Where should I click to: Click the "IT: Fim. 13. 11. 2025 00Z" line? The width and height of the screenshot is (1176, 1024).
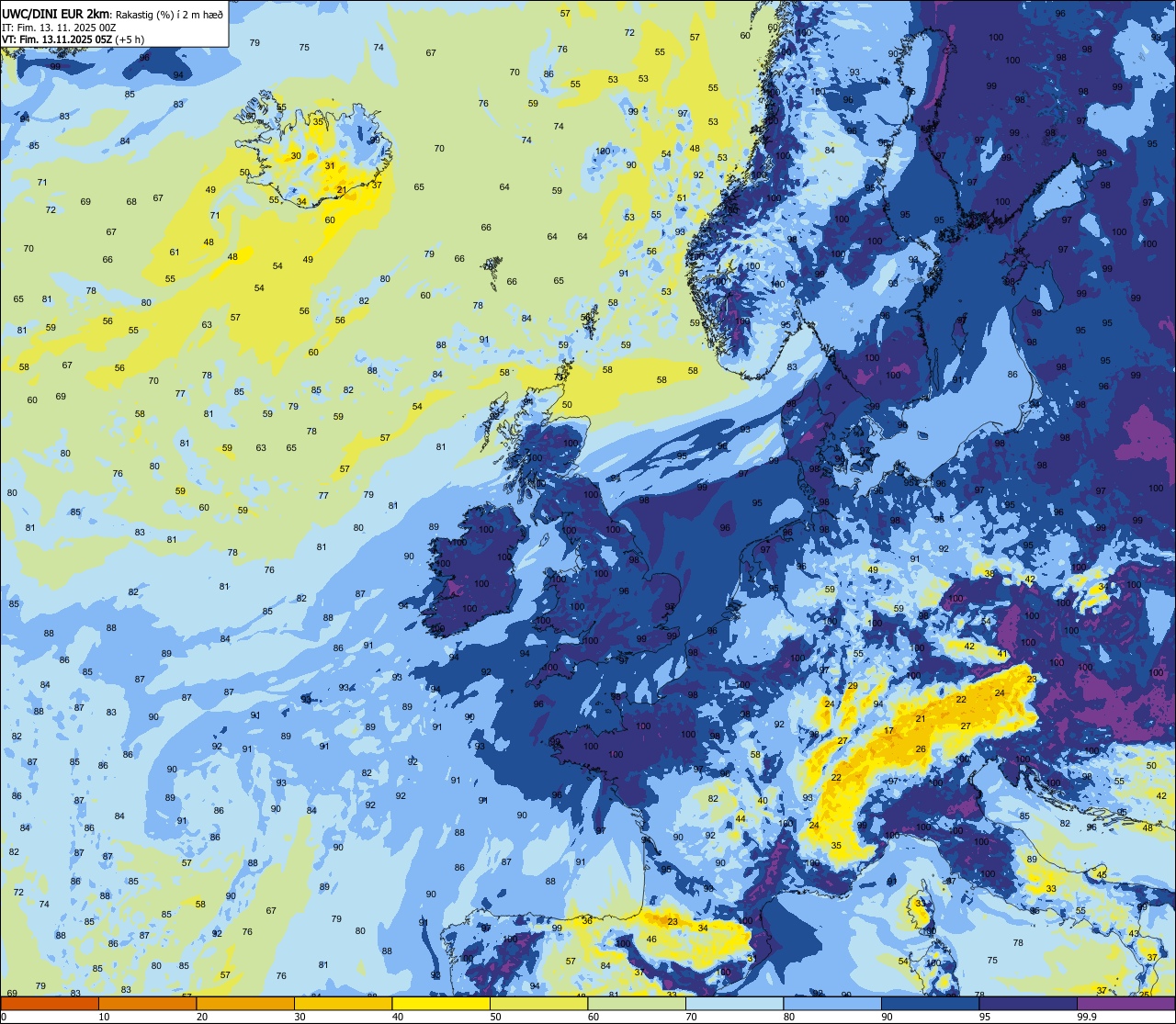(x=59, y=27)
